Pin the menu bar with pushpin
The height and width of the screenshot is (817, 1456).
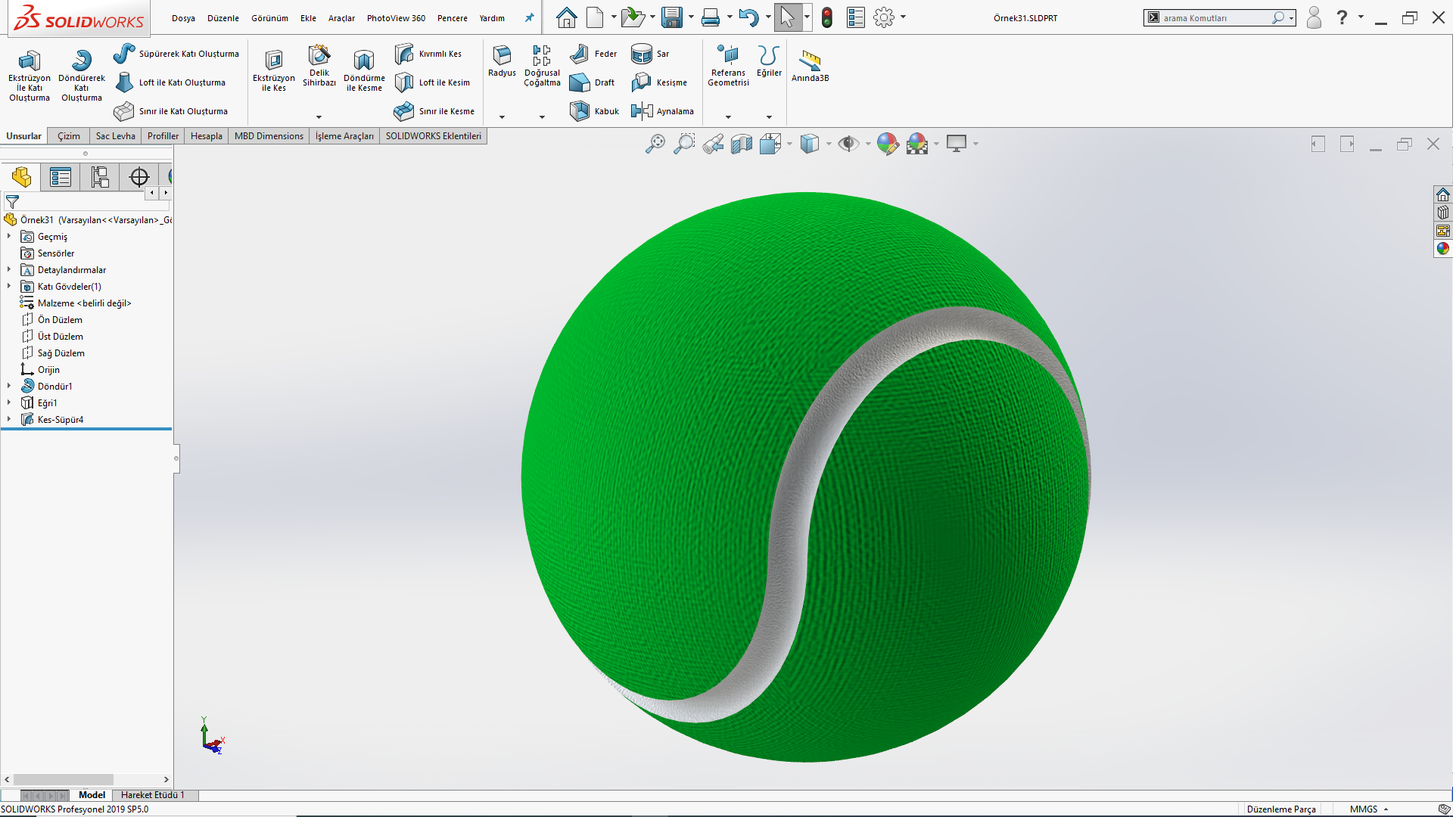pyautogui.click(x=529, y=17)
